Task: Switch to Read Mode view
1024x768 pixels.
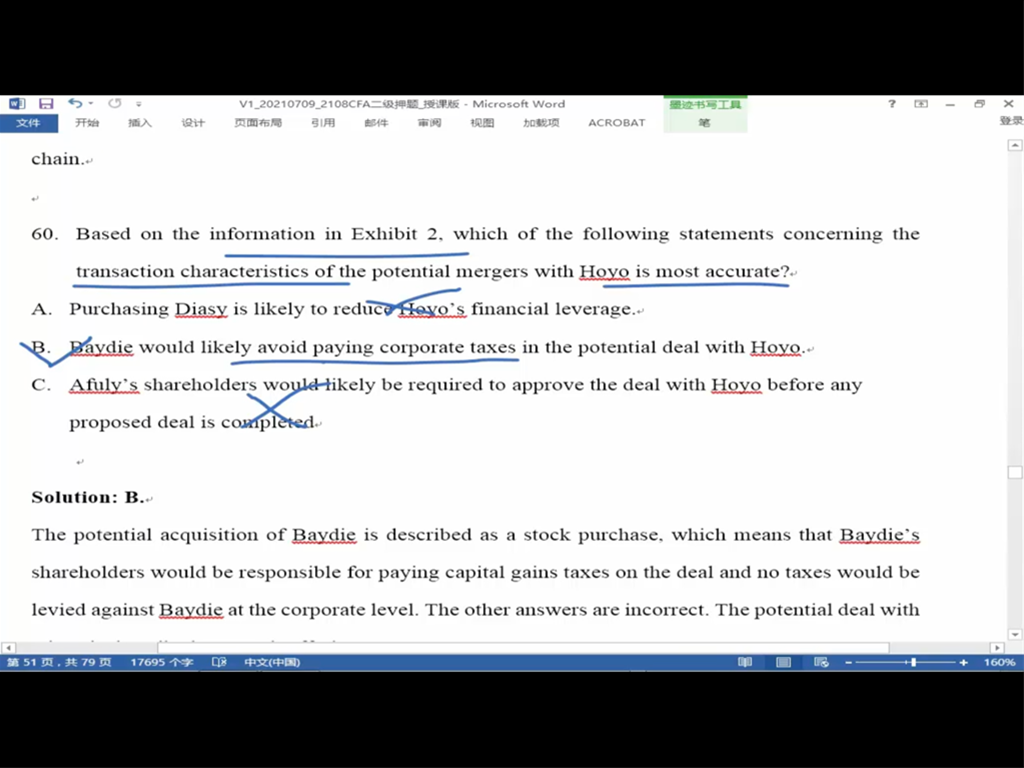Action: click(x=745, y=662)
